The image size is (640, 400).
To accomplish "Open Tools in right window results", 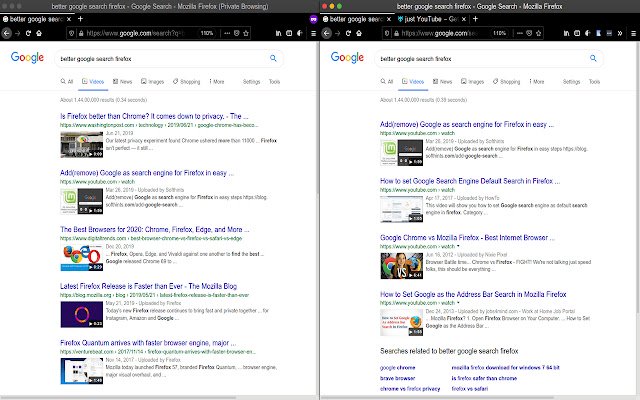I will [594, 82].
